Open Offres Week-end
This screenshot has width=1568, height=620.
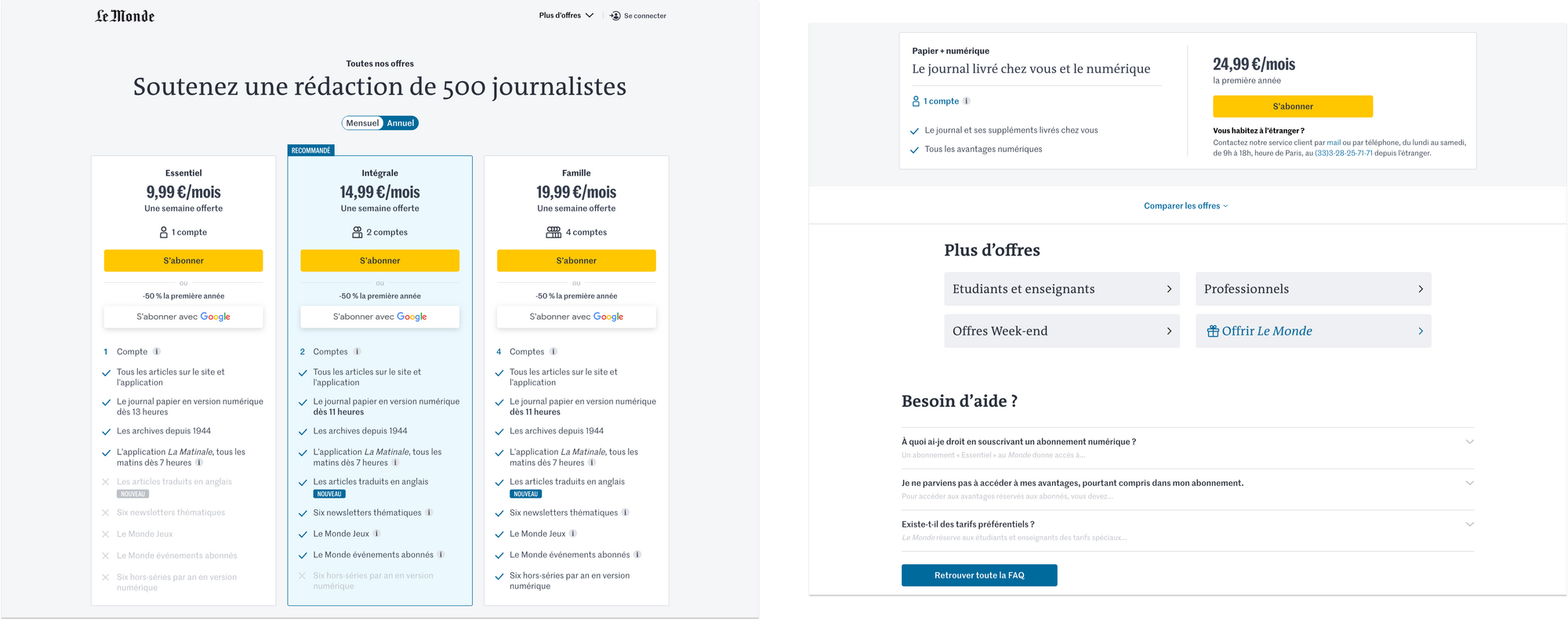click(1062, 331)
